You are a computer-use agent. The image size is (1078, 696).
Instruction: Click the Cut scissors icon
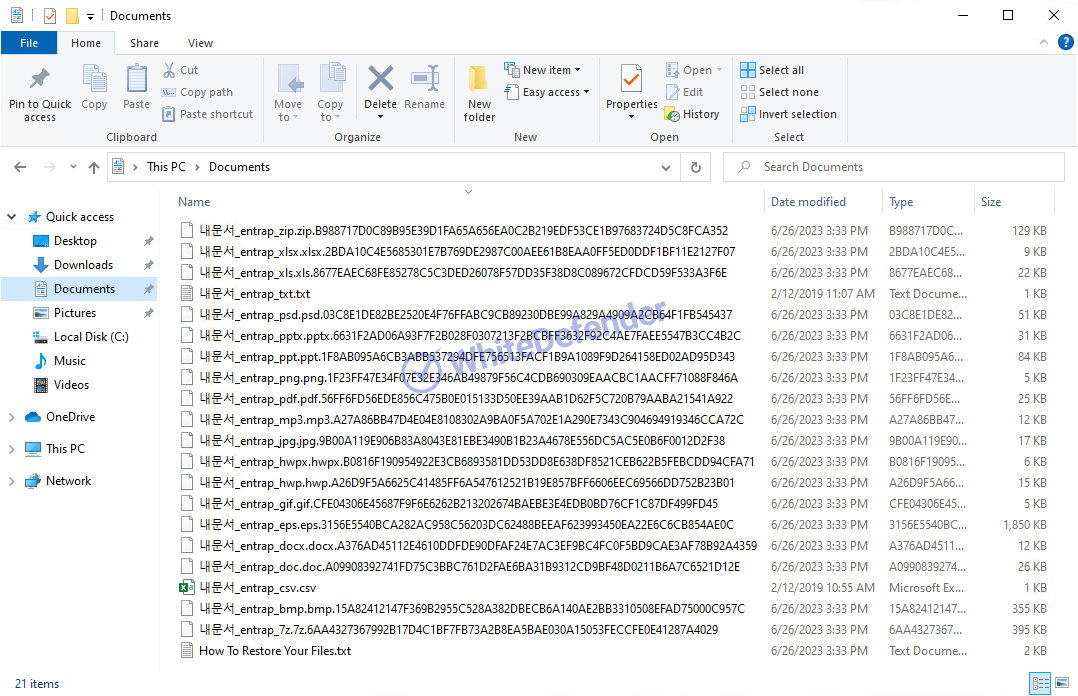pos(169,70)
